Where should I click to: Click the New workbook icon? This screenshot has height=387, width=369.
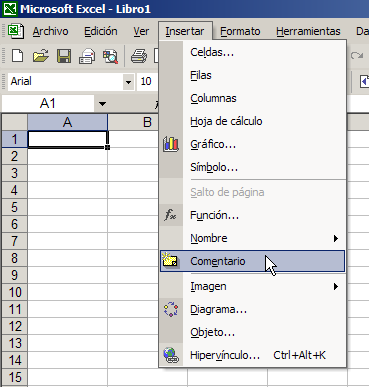pyautogui.click(x=17, y=56)
